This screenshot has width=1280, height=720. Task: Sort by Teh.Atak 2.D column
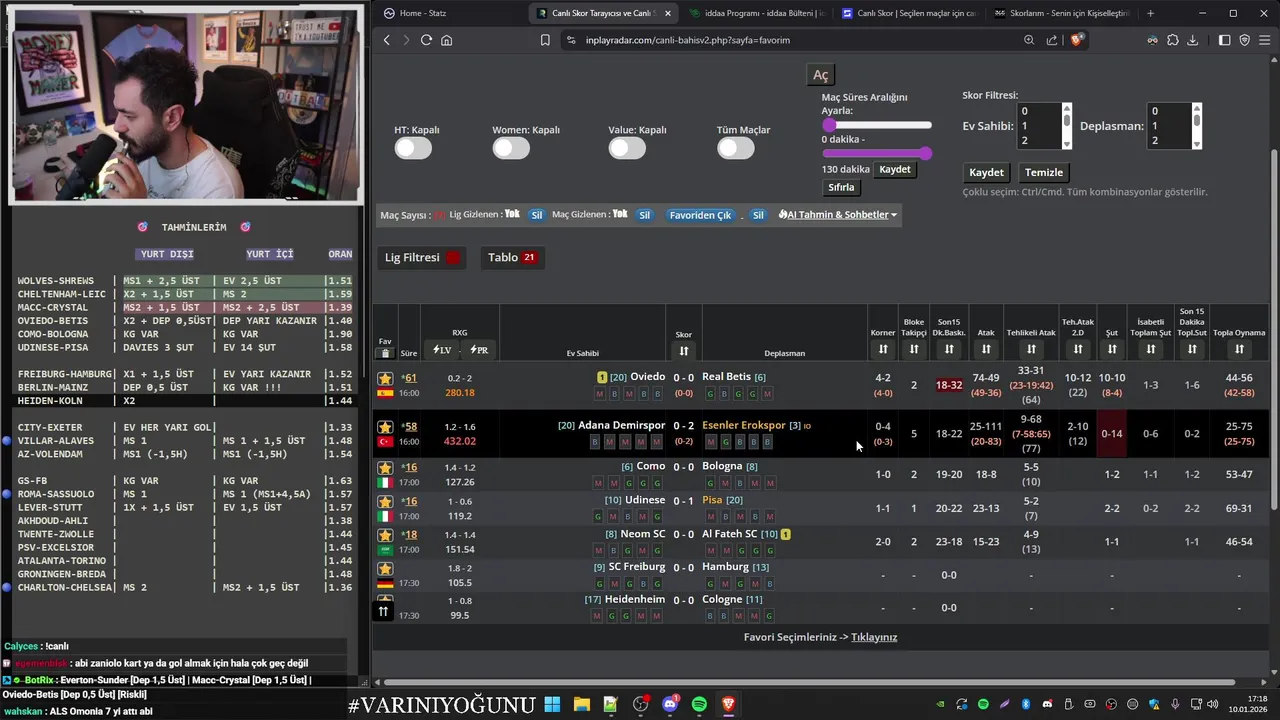(1078, 349)
